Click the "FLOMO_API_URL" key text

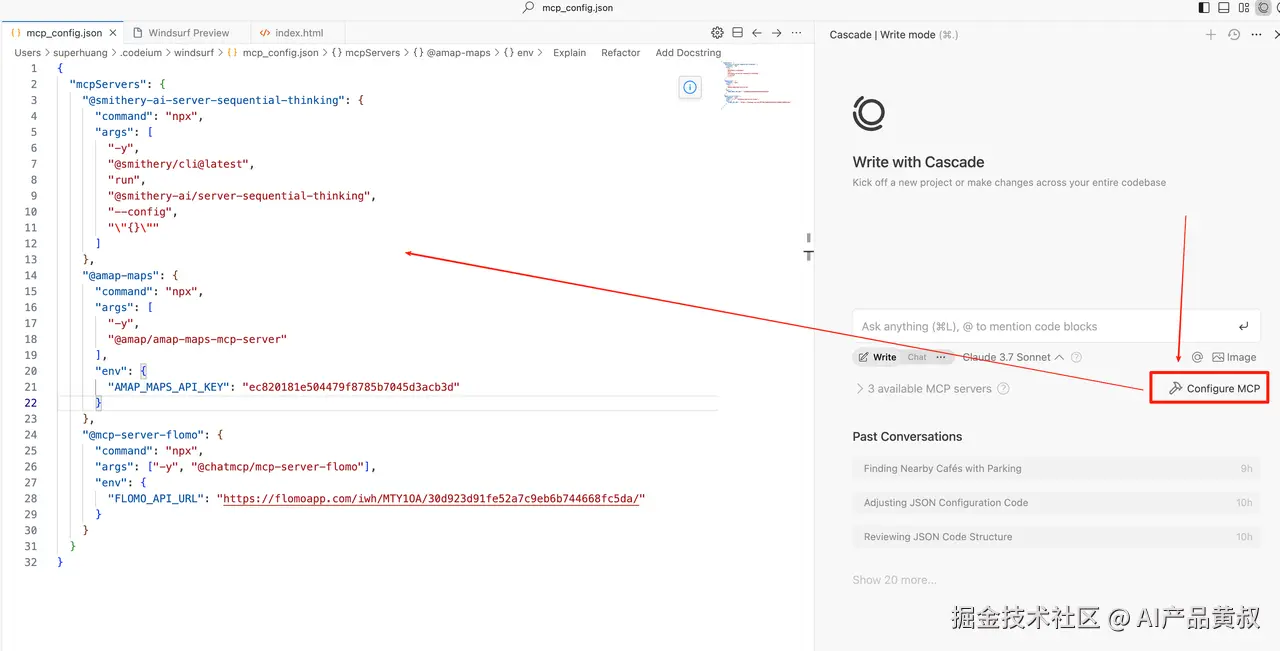click(158, 498)
